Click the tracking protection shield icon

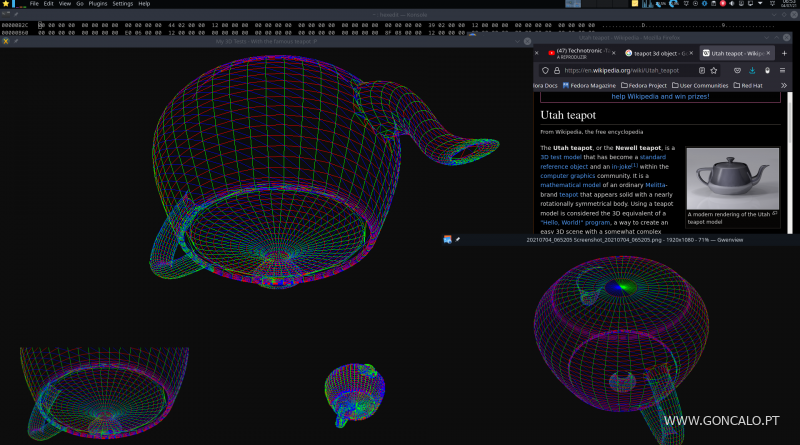point(545,70)
